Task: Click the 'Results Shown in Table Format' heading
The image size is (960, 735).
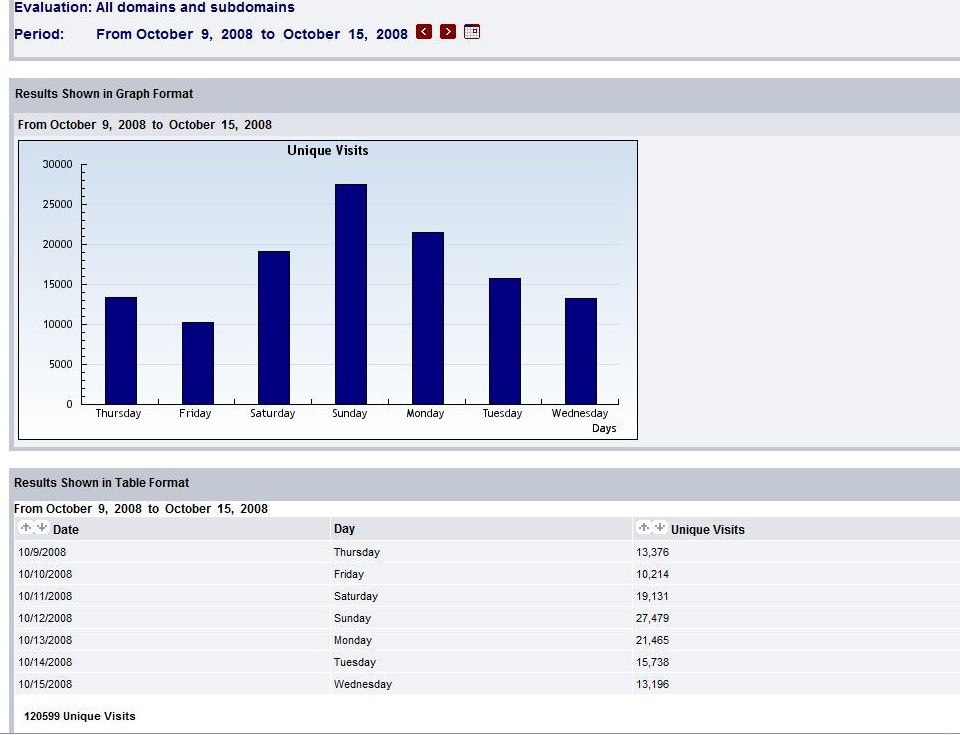Action: click(102, 483)
